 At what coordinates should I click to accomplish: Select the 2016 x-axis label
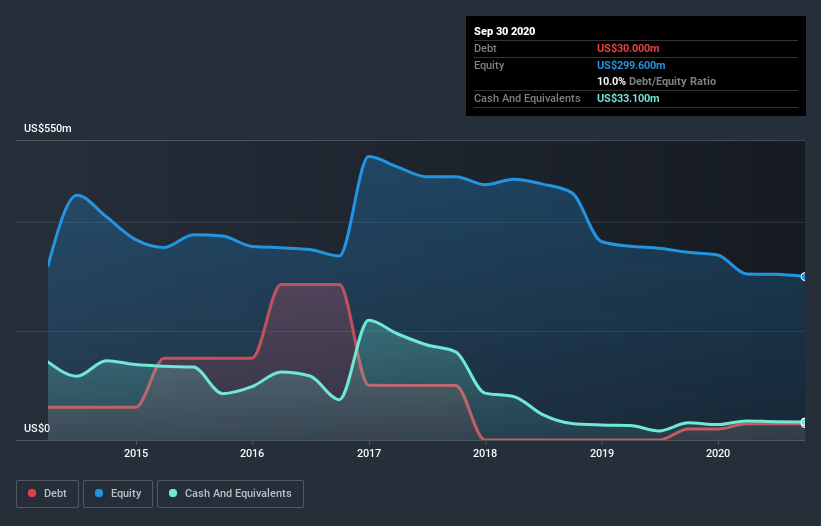tap(252, 453)
